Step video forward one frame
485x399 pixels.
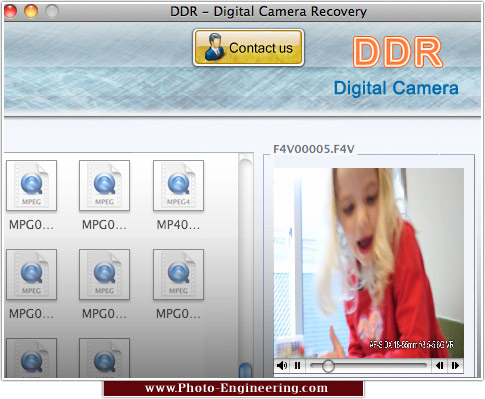[455, 366]
